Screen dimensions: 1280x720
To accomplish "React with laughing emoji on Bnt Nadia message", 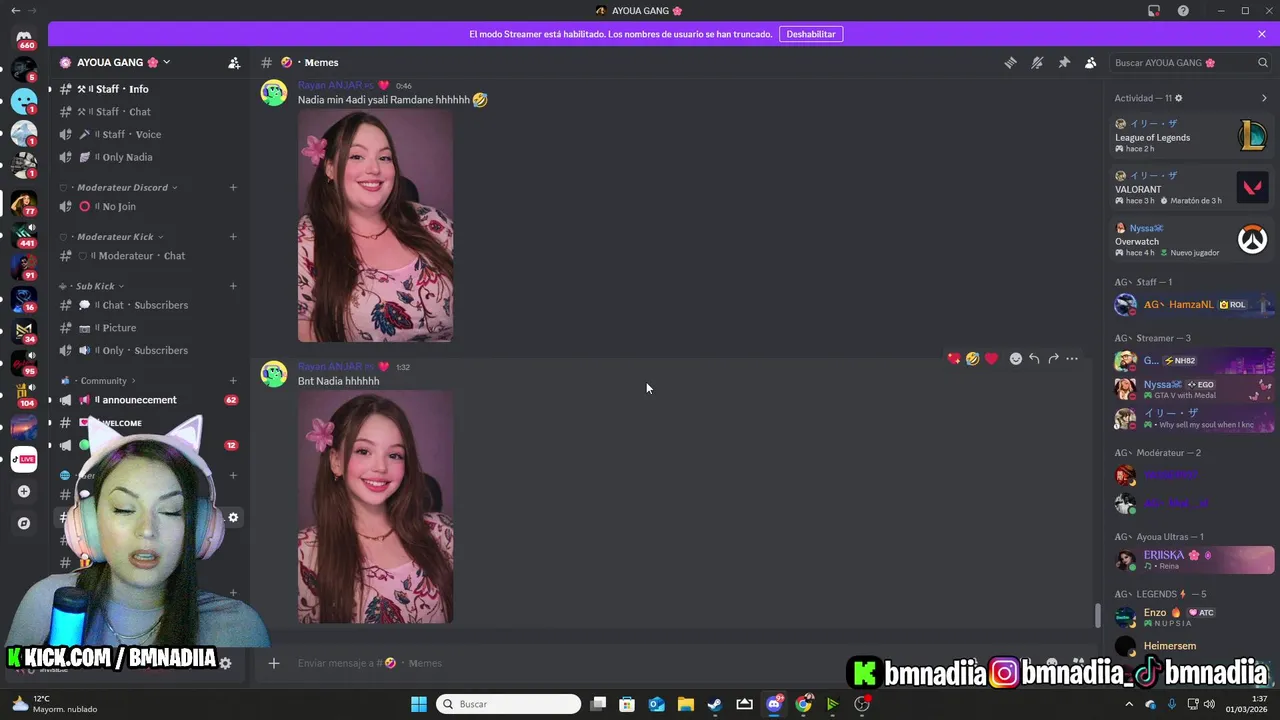I will point(972,359).
